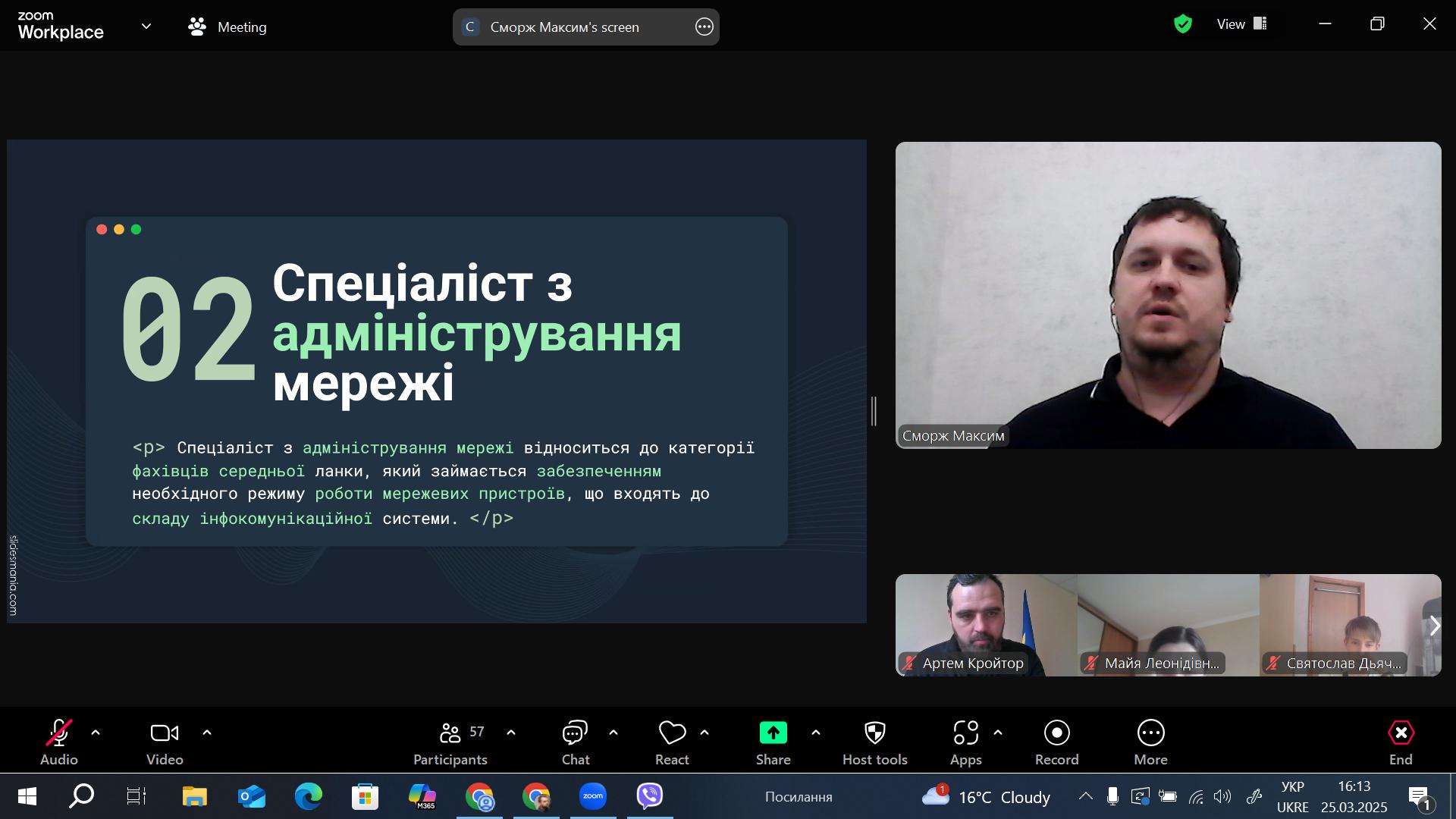The width and height of the screenshot is (1456, 819).
Task: Open the View layout menu
Action: (x=1241, y=24)
